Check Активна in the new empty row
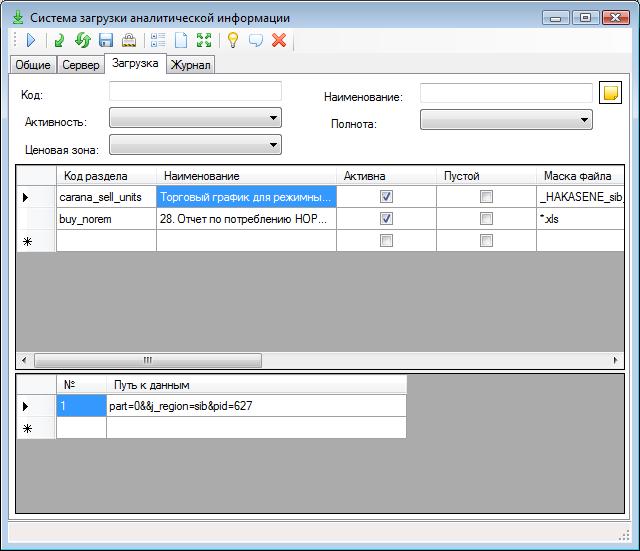Viewport: 640px width, 551px height. [x=386, y=240]
